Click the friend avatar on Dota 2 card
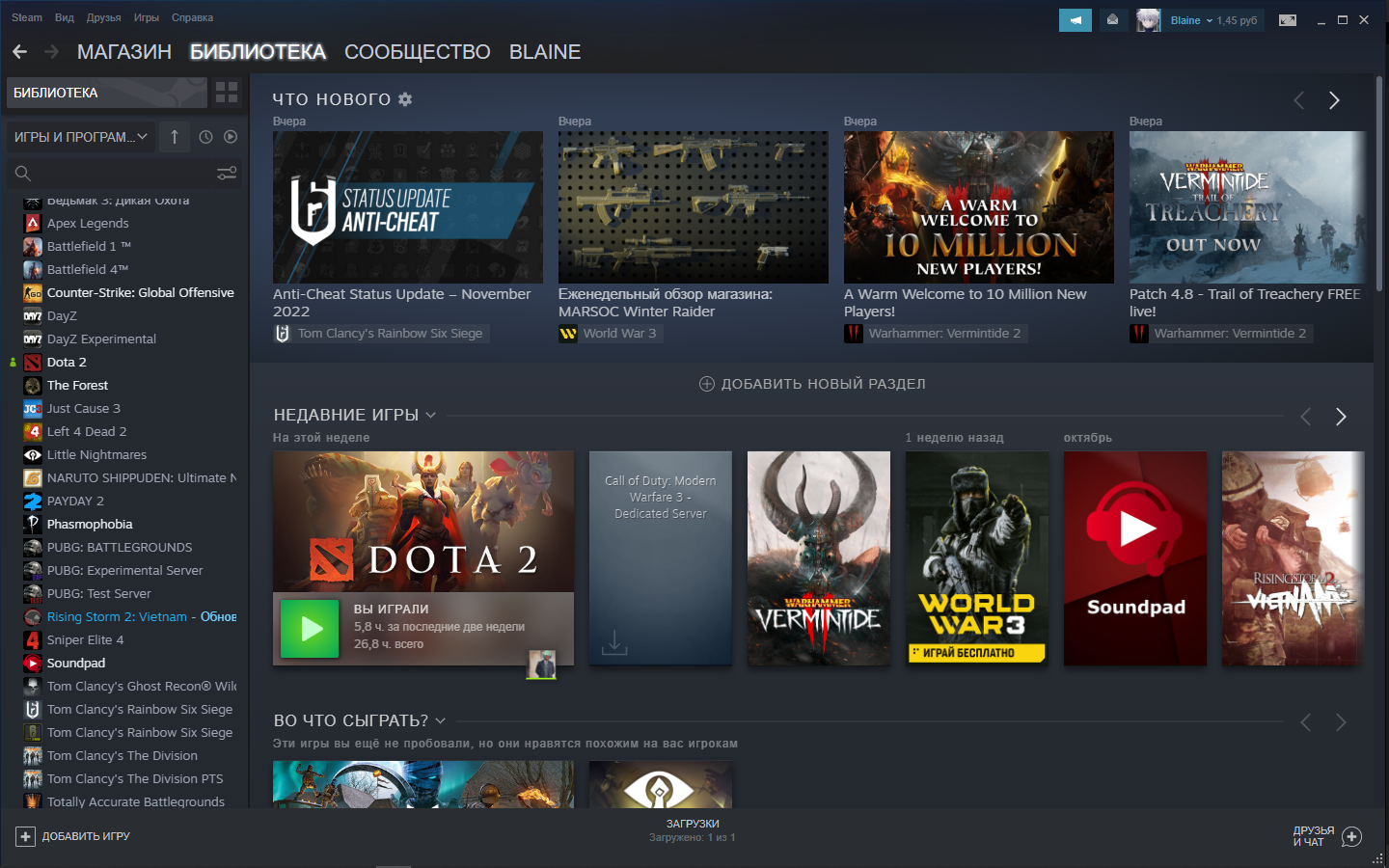This screenshot has width=1389, height=868. pos(542,665)
